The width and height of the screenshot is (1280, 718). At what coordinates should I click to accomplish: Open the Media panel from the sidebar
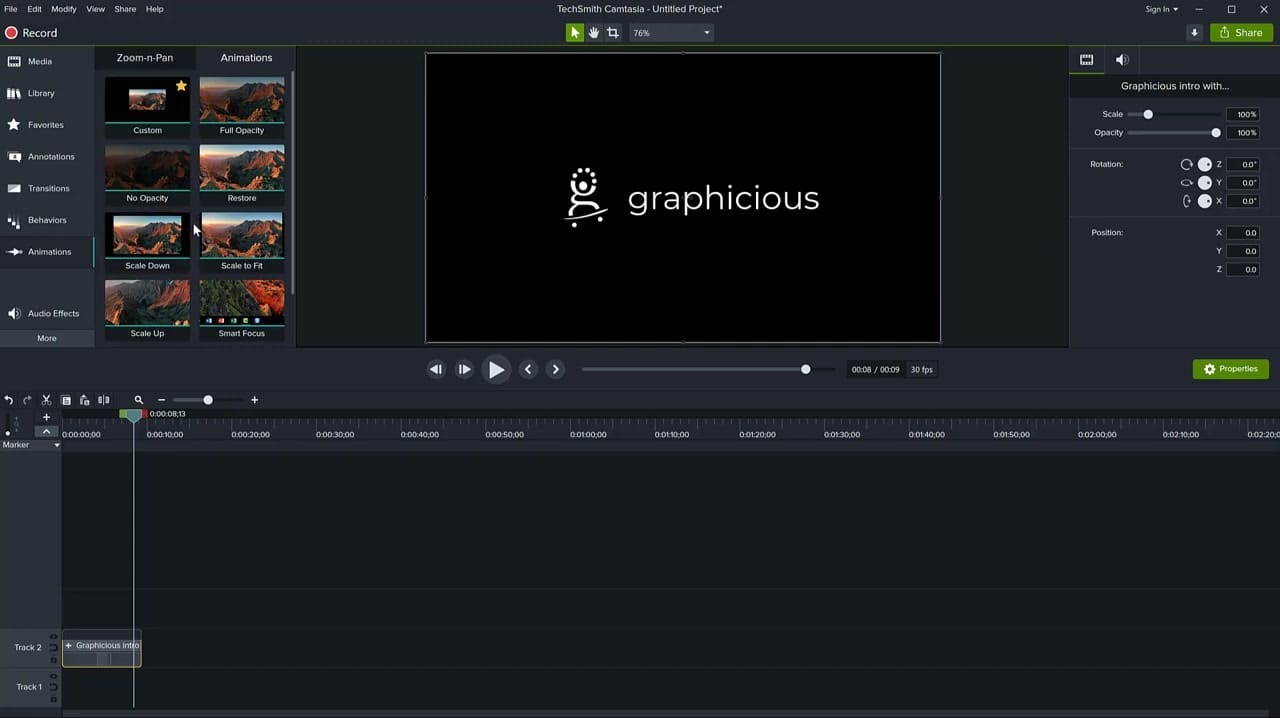[x=39, y=61]
